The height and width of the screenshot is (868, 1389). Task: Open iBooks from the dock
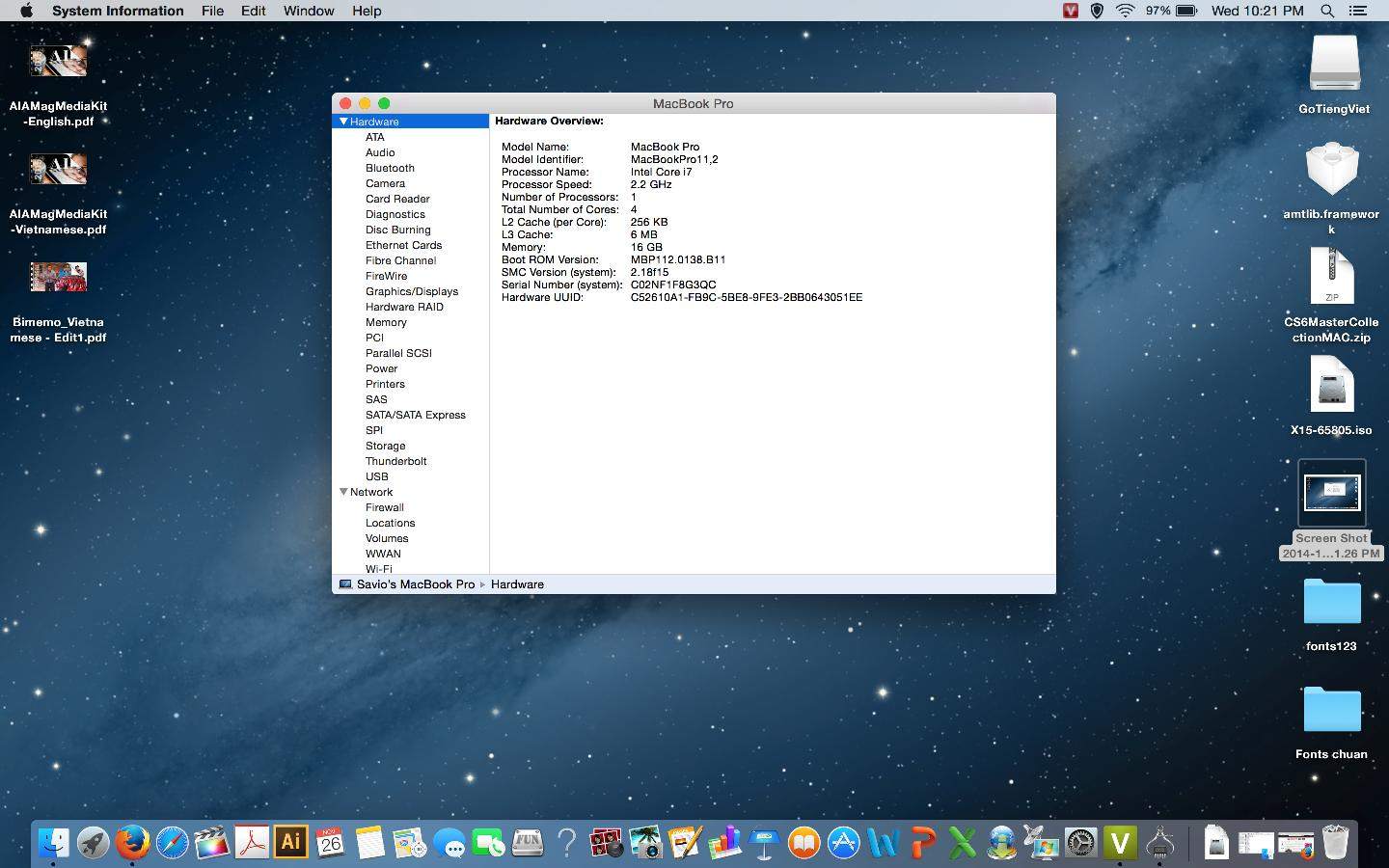[804, 843]
